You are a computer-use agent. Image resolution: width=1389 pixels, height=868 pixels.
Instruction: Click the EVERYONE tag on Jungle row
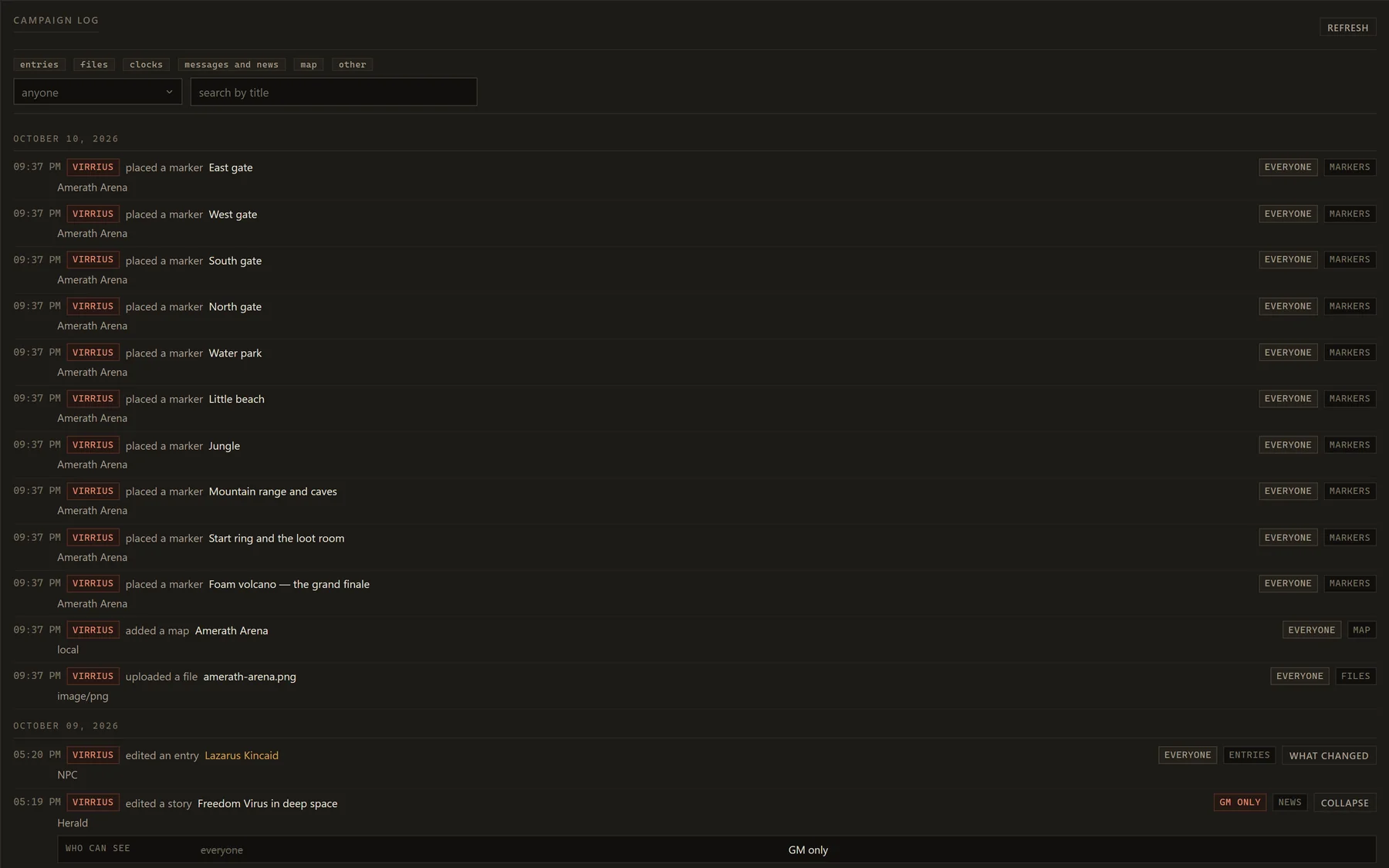coord(1288,445)
